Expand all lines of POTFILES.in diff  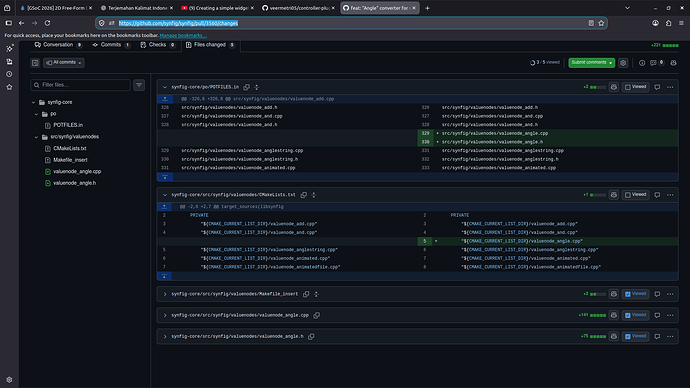257,87
